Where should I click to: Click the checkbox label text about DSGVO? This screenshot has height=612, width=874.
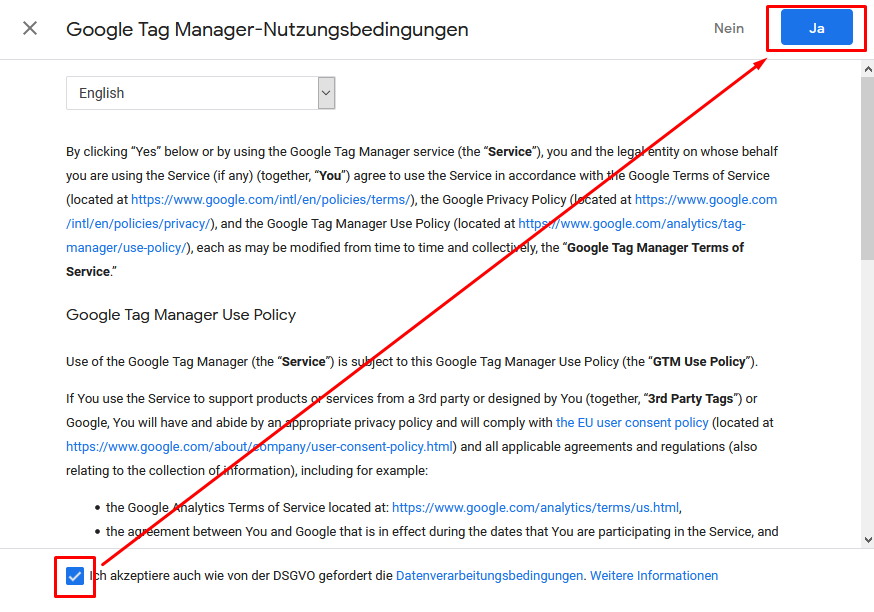(x=242, y=576)
